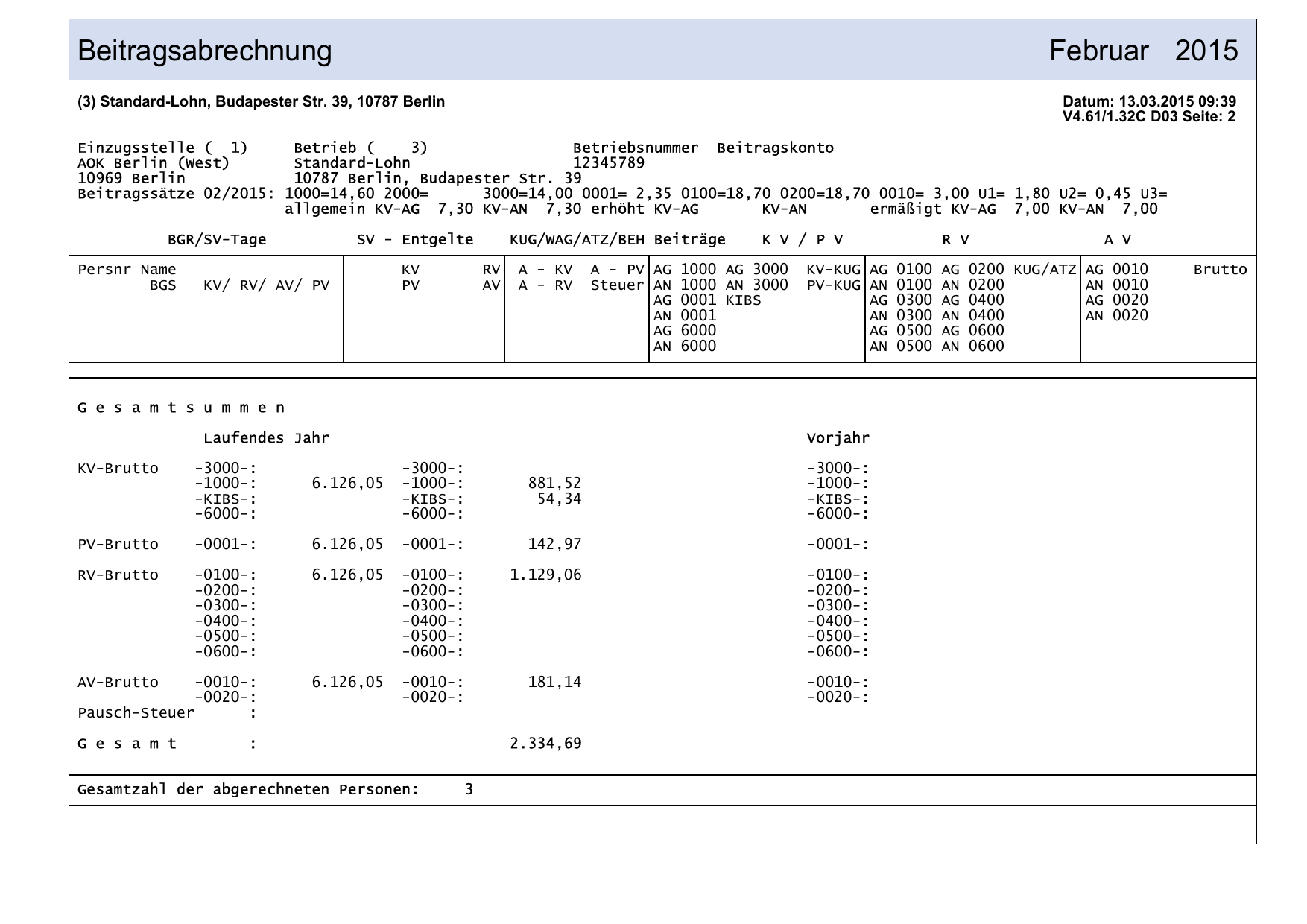Image resolution: width=1307 pixels, height=924 pixels.
Task: Select the RV-Brutto contribution amount 1.129,06
Action: tap(545, 575)
